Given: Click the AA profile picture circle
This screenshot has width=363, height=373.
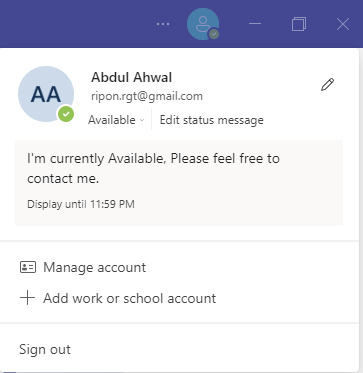Looking at the screenshot, I should 46,94.
